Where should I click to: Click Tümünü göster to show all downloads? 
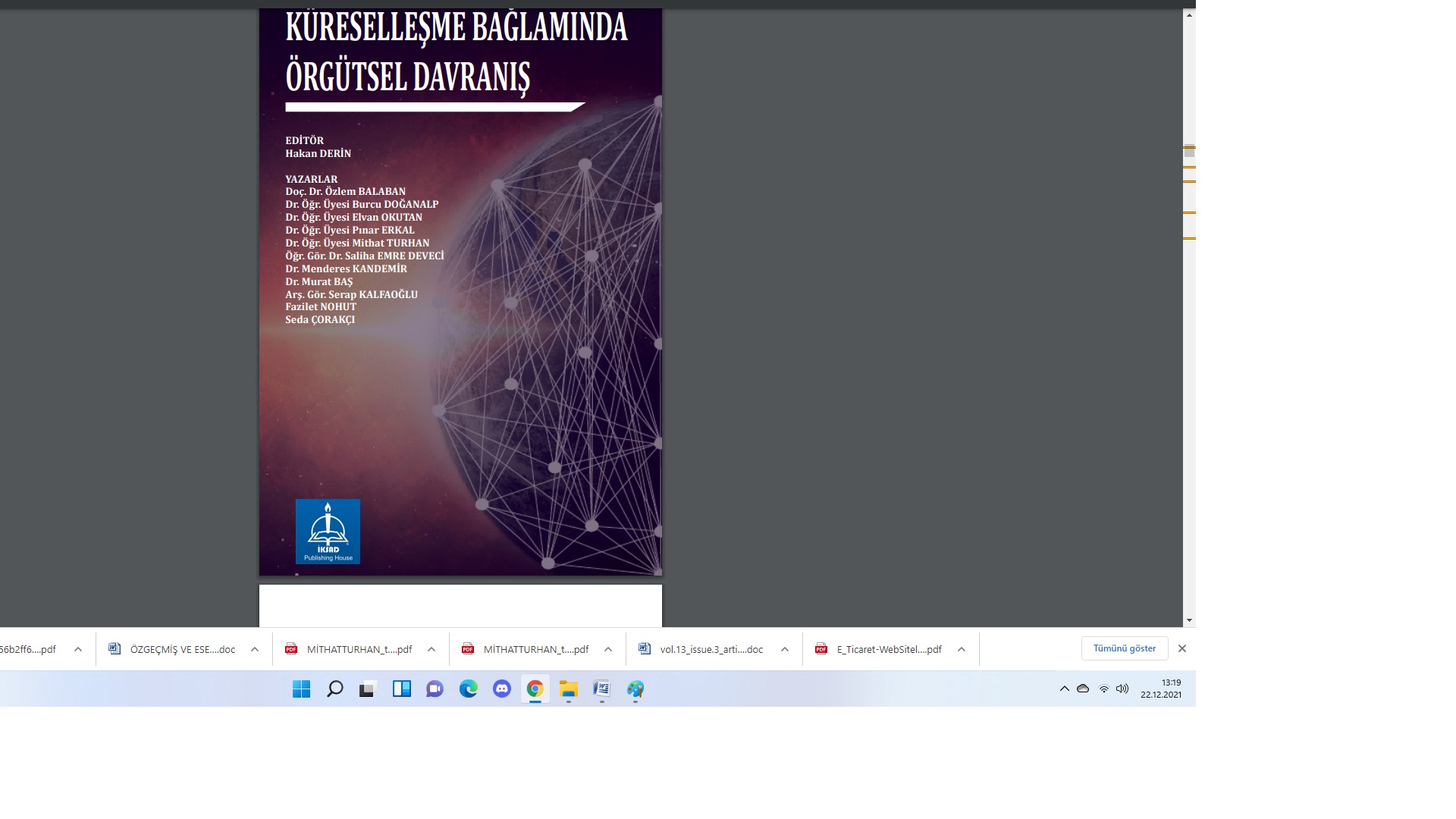click(1125, 648)
